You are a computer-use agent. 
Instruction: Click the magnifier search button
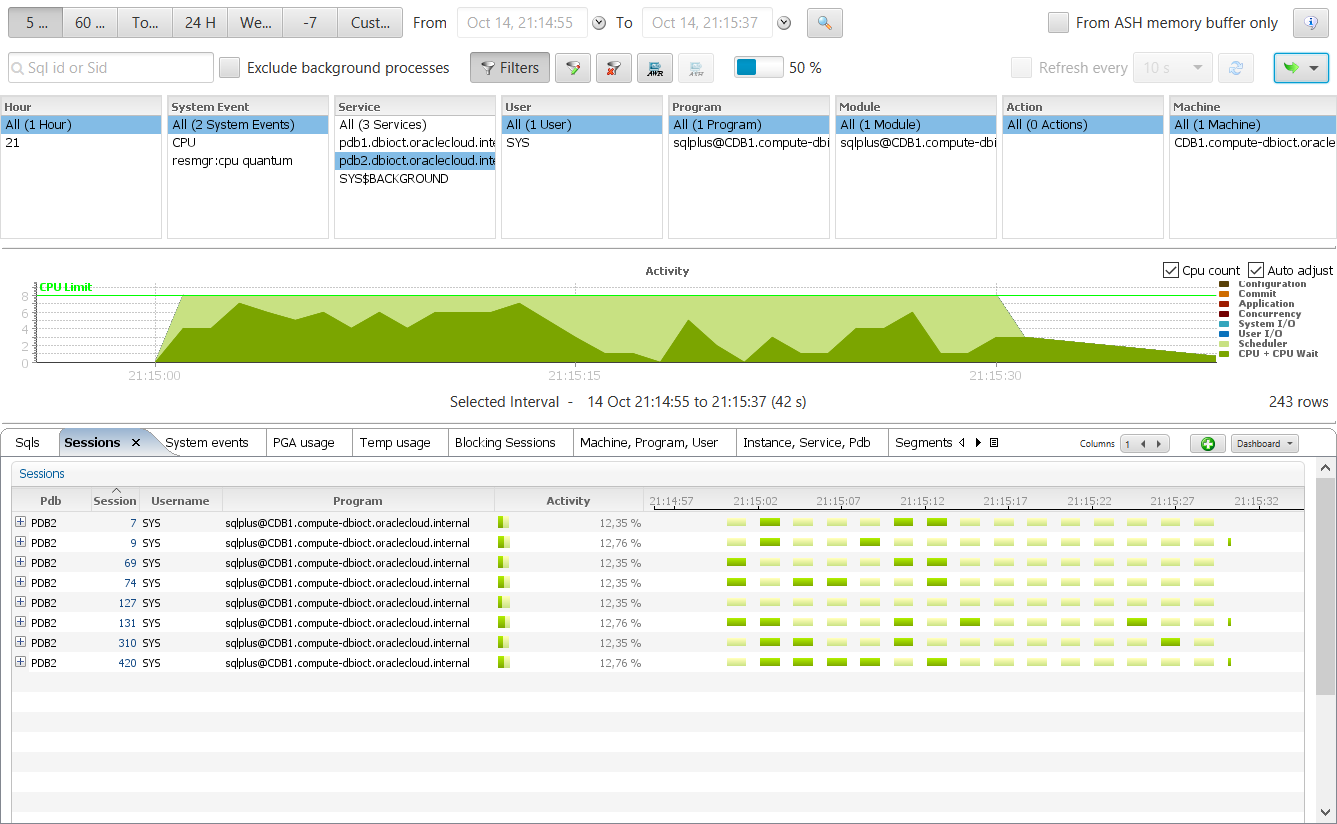(825, 23)
